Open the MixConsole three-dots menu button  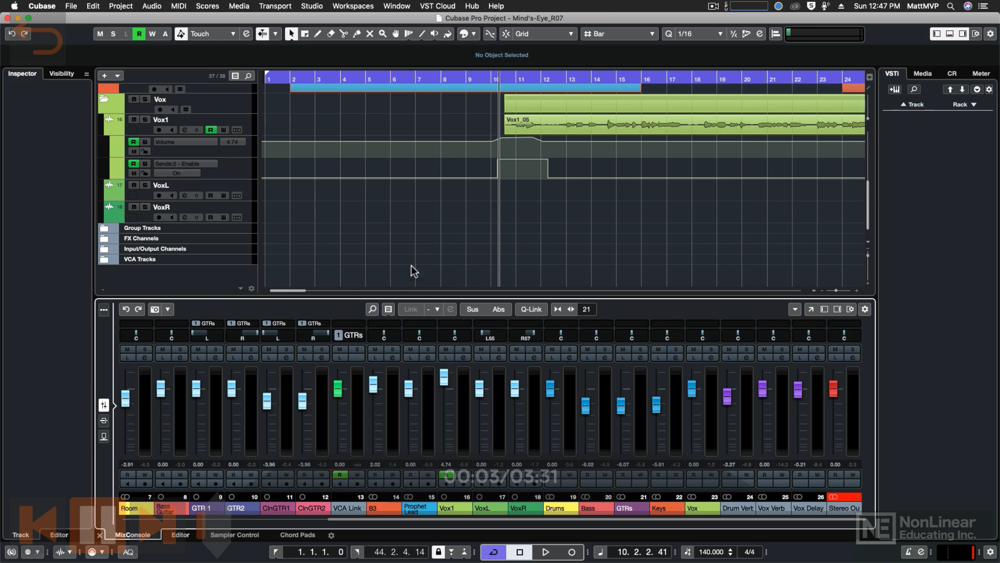coord(103,310)
